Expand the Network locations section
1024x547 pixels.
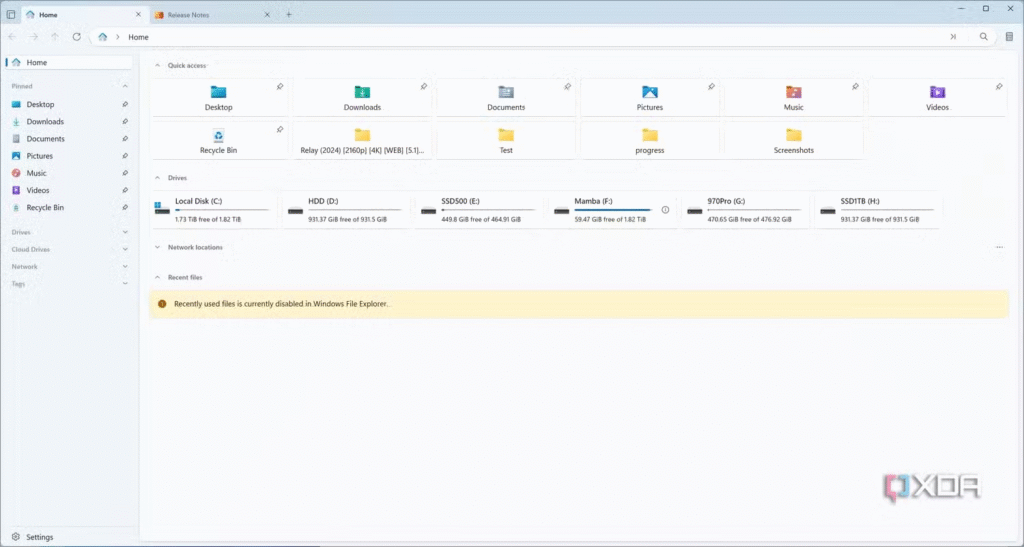(157, 247)
